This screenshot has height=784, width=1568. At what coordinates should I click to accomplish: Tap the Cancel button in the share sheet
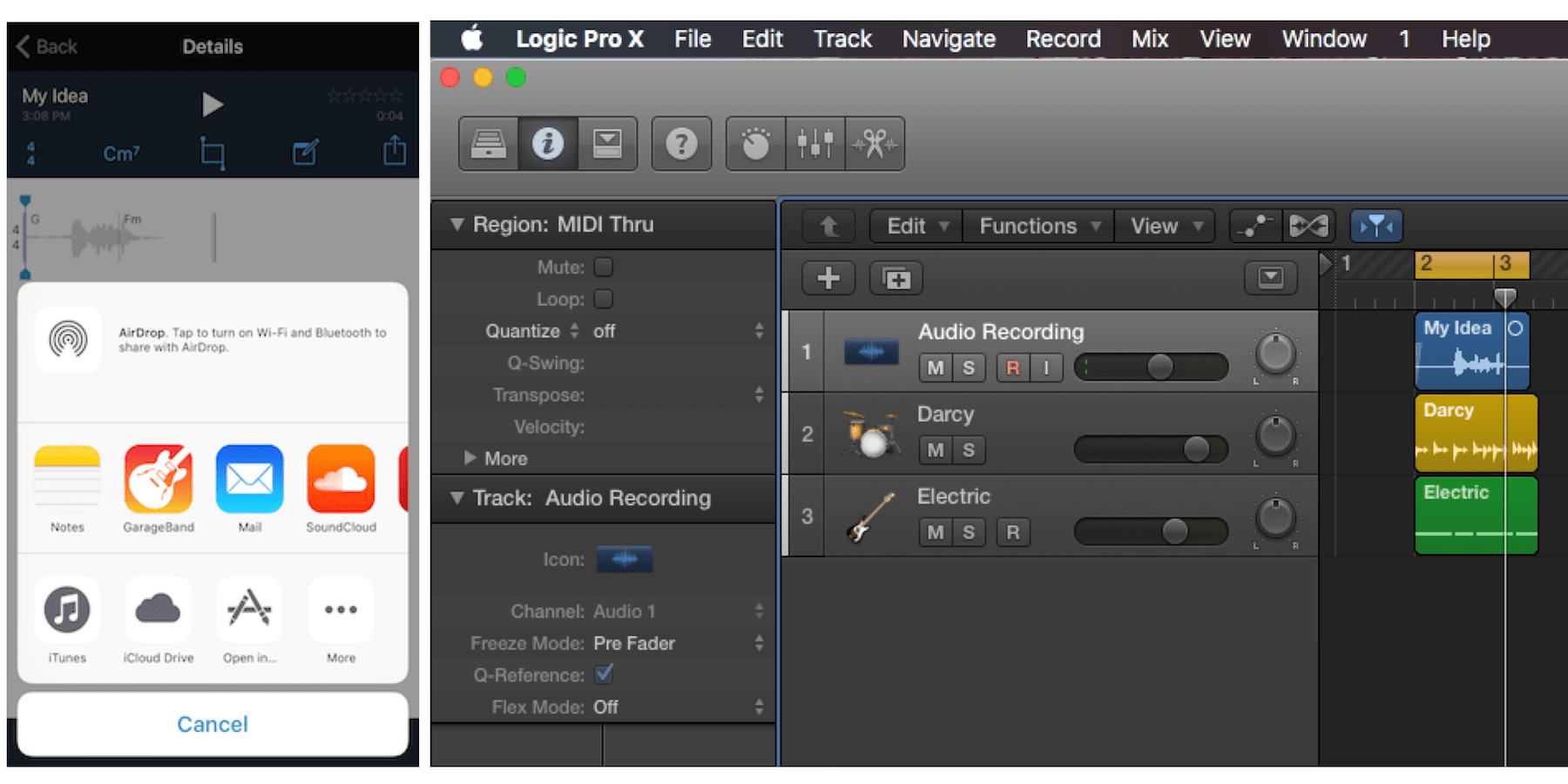point(212,724)
